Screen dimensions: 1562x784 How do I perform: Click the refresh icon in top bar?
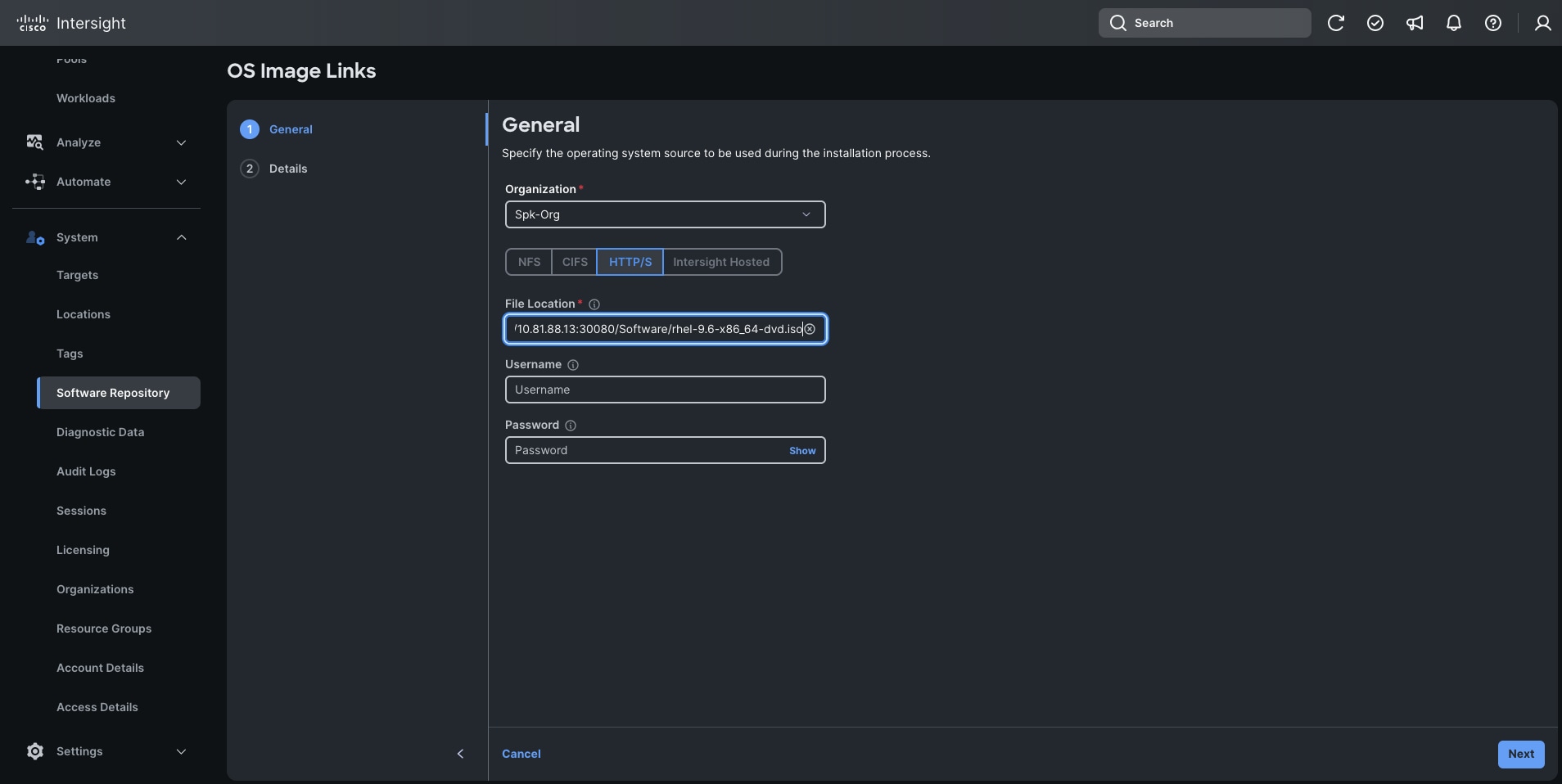(1336, 23)
